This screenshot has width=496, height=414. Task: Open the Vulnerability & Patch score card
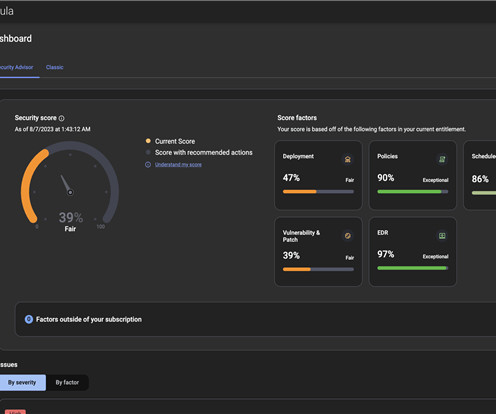click(x=318, y=252)
